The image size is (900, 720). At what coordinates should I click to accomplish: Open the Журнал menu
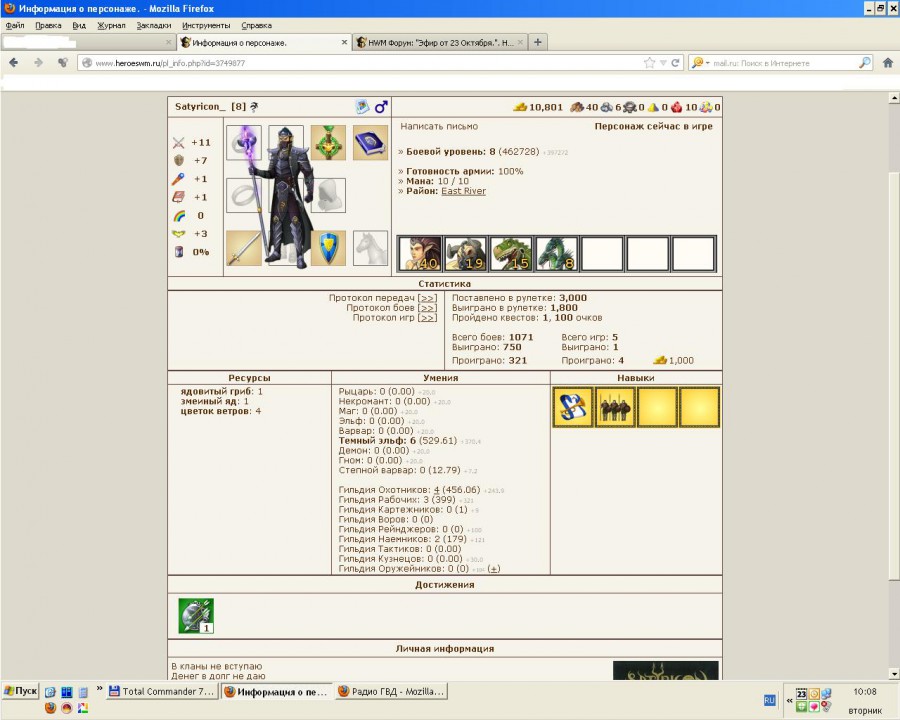point(111,25)
